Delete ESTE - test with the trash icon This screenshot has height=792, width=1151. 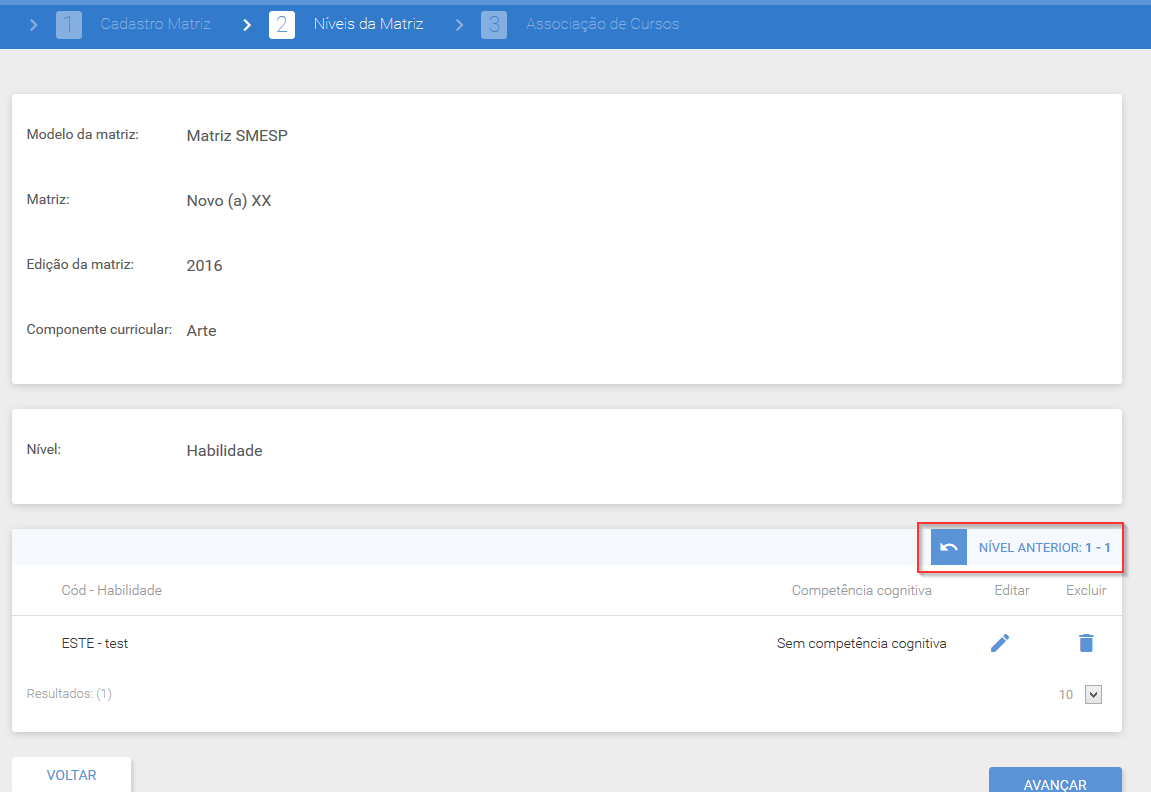pos(1086,643)
